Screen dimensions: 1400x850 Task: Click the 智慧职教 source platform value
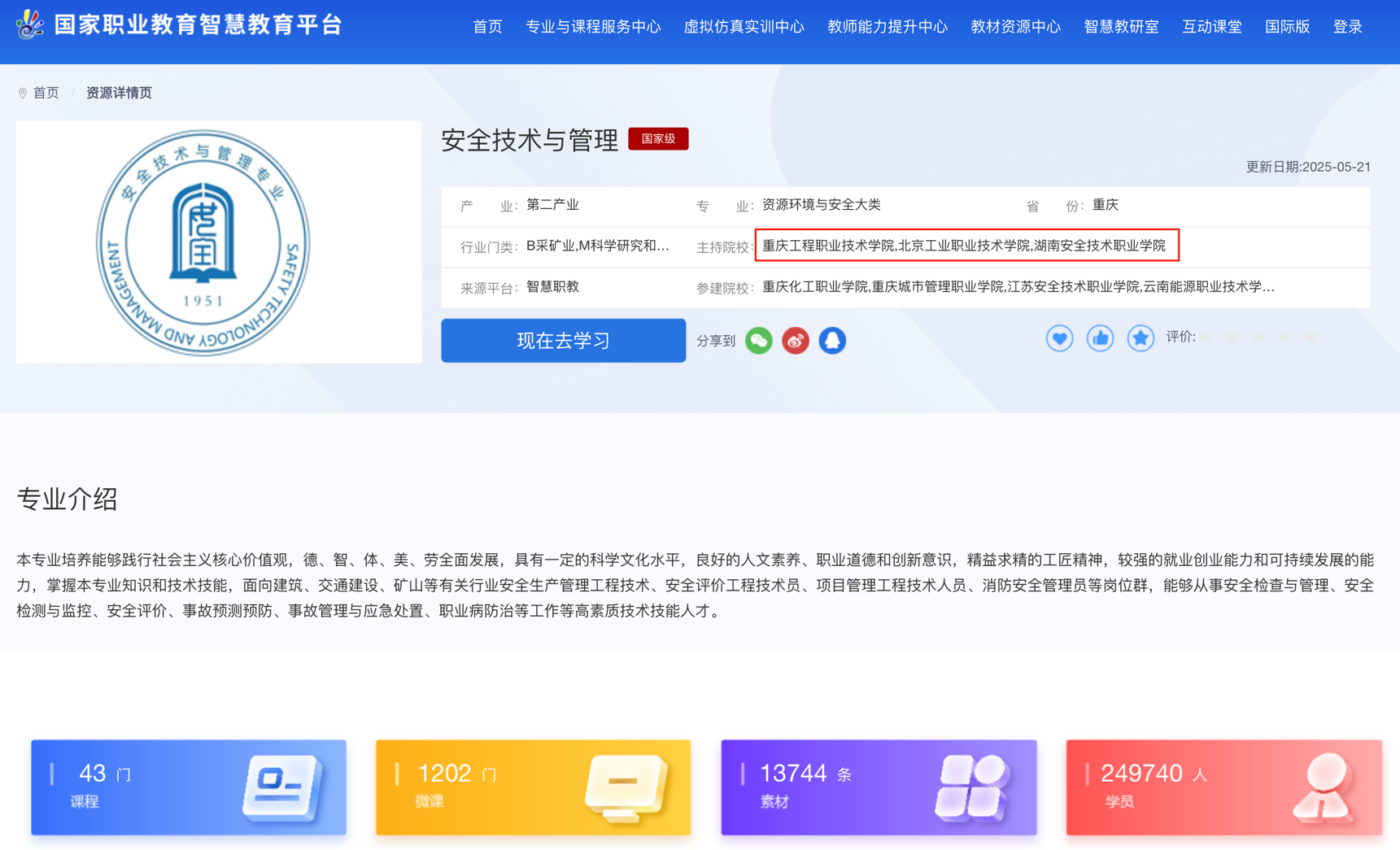pyautogui.click(x=552, y=286)
